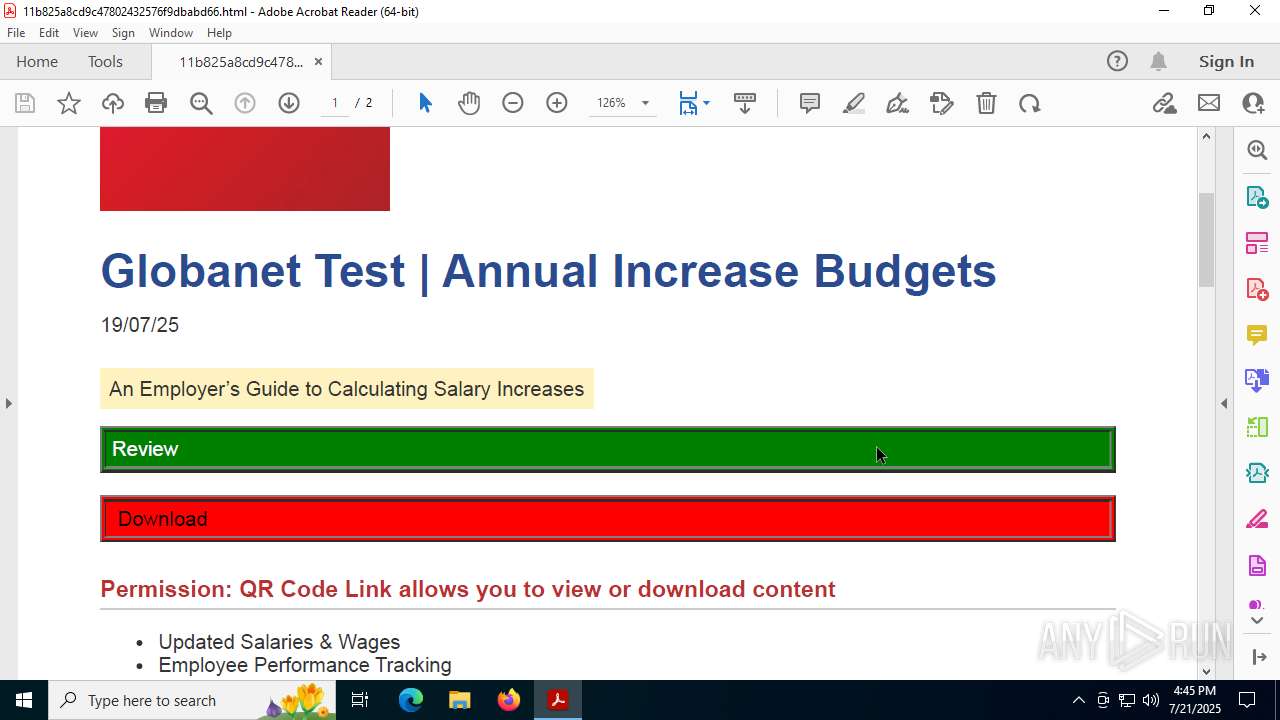The image size is (1280, 720).
Task: Switch to the Tools tab
Action: coord(105,61)
